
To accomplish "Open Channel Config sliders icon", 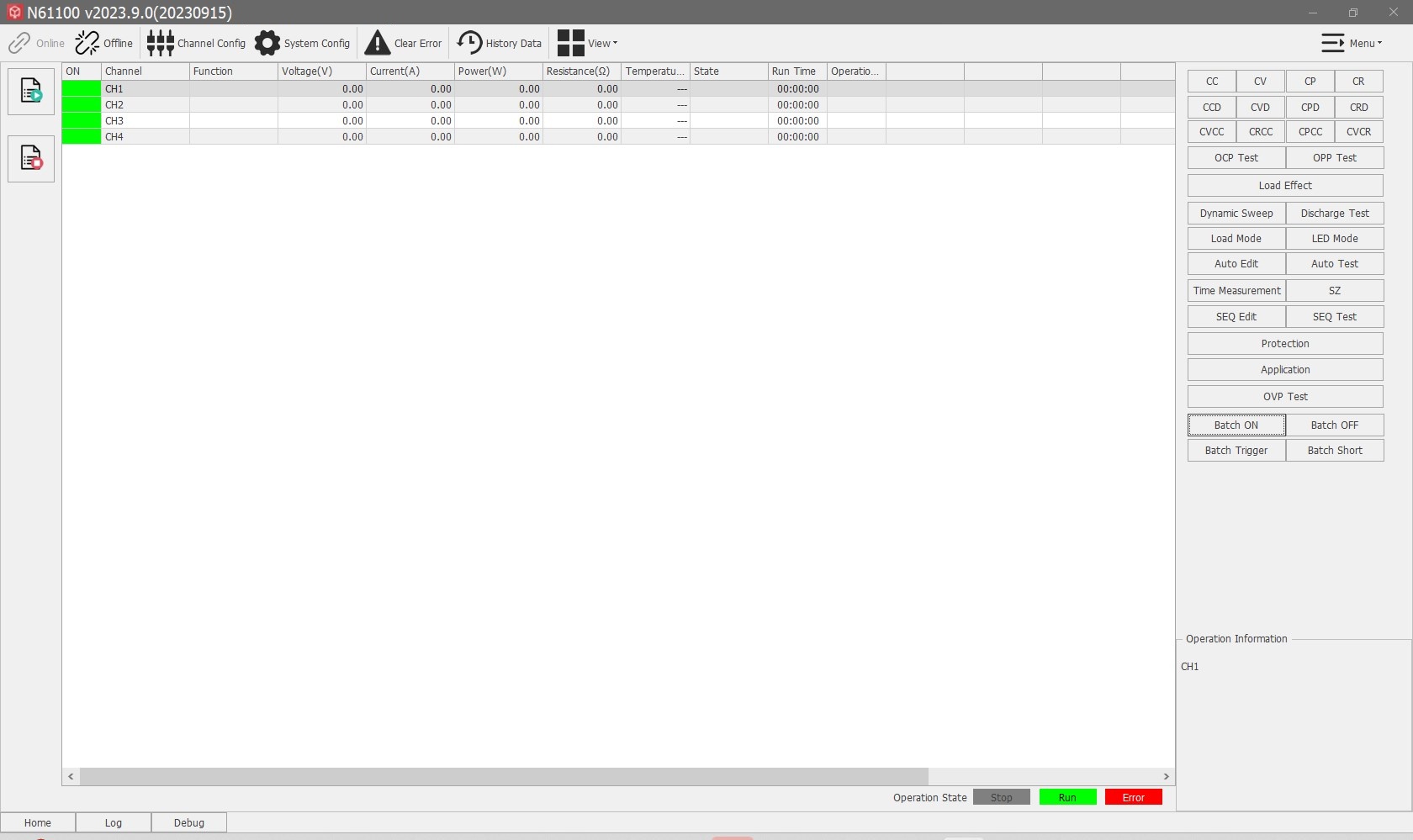I will click(160, 43).
